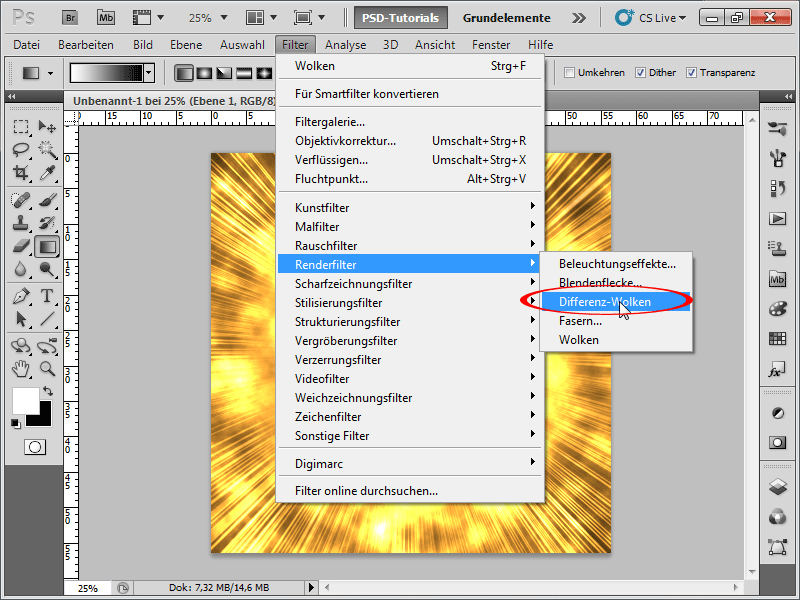800x600 pixels.
Task: Click Filter online durchsuchen...
Action: (x=410, y=491)
